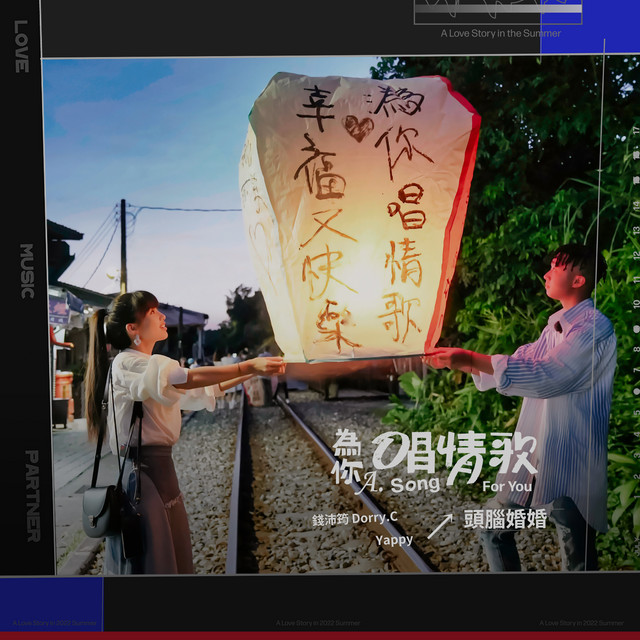Click the "A. Song" subtitle text

click(x=400, y=484)
